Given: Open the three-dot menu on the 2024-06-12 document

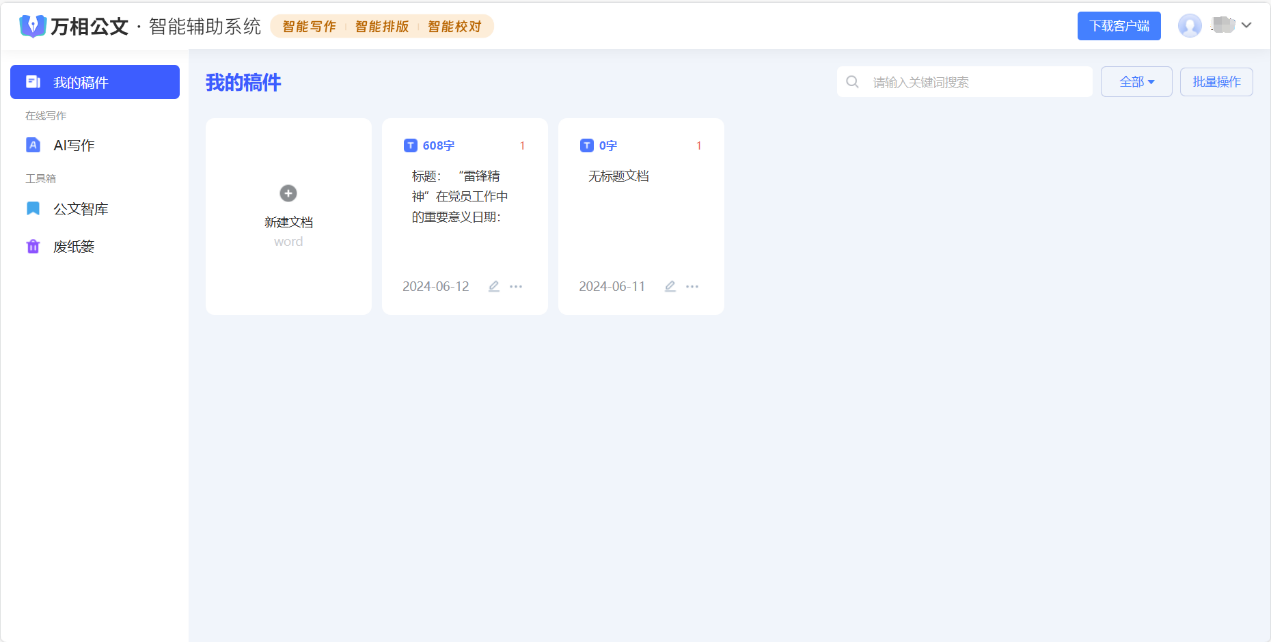Looking at the screenshot, I should click(516, 286).
